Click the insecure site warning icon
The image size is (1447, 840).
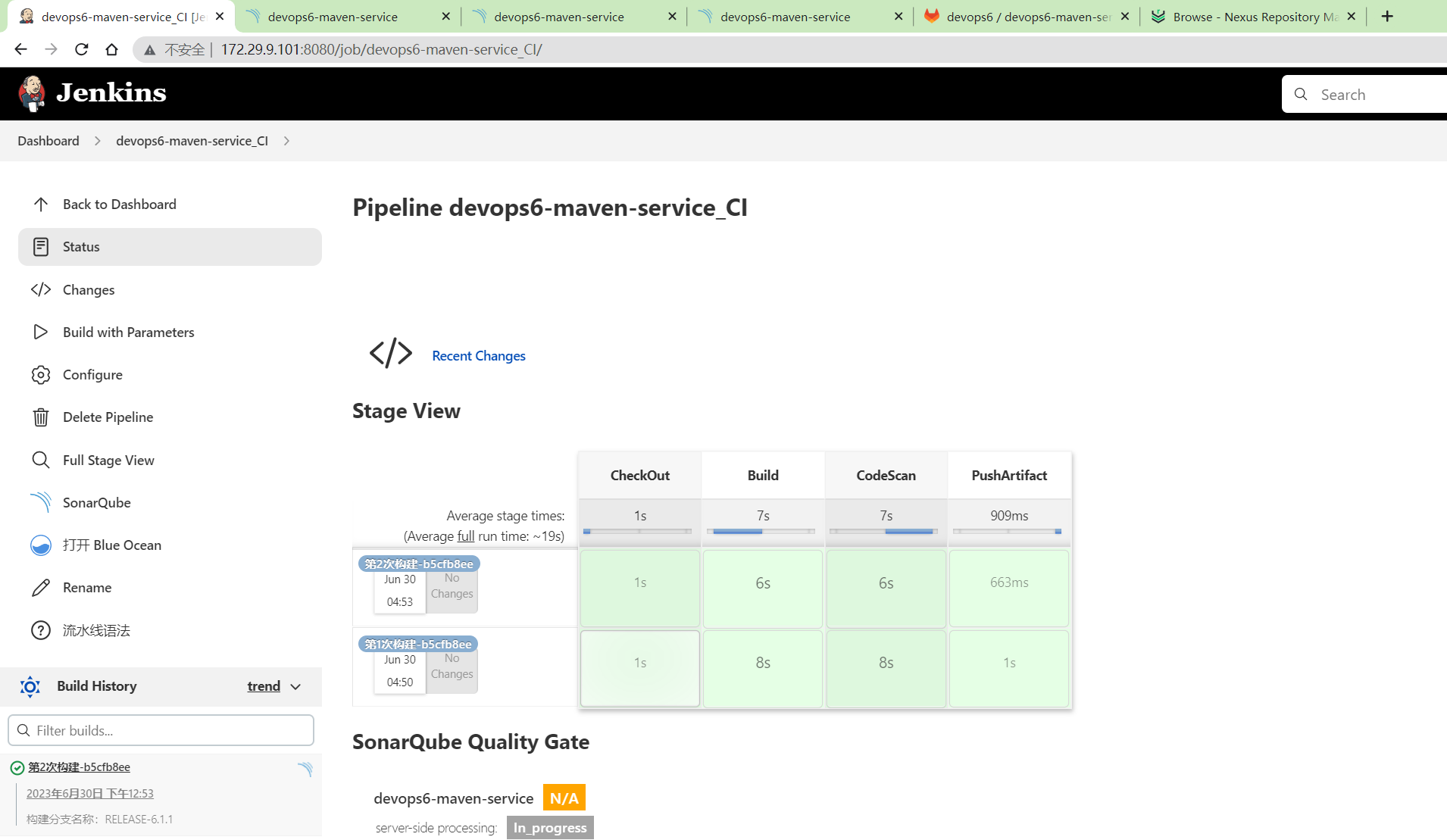150,50
